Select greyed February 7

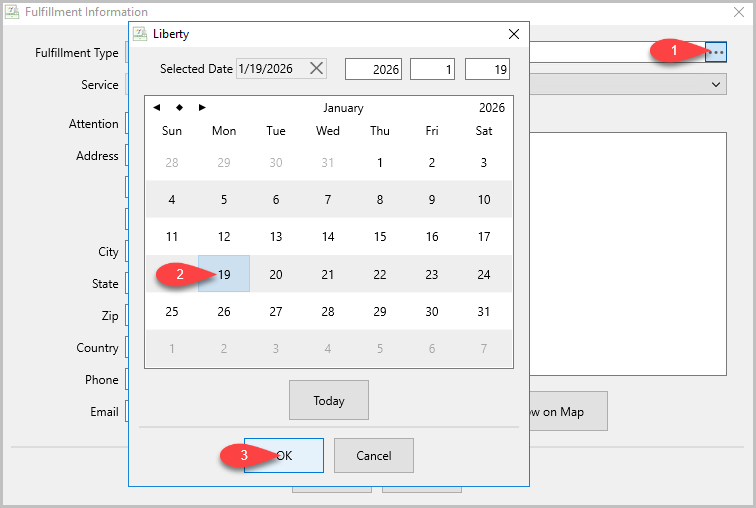pos(484,348)
